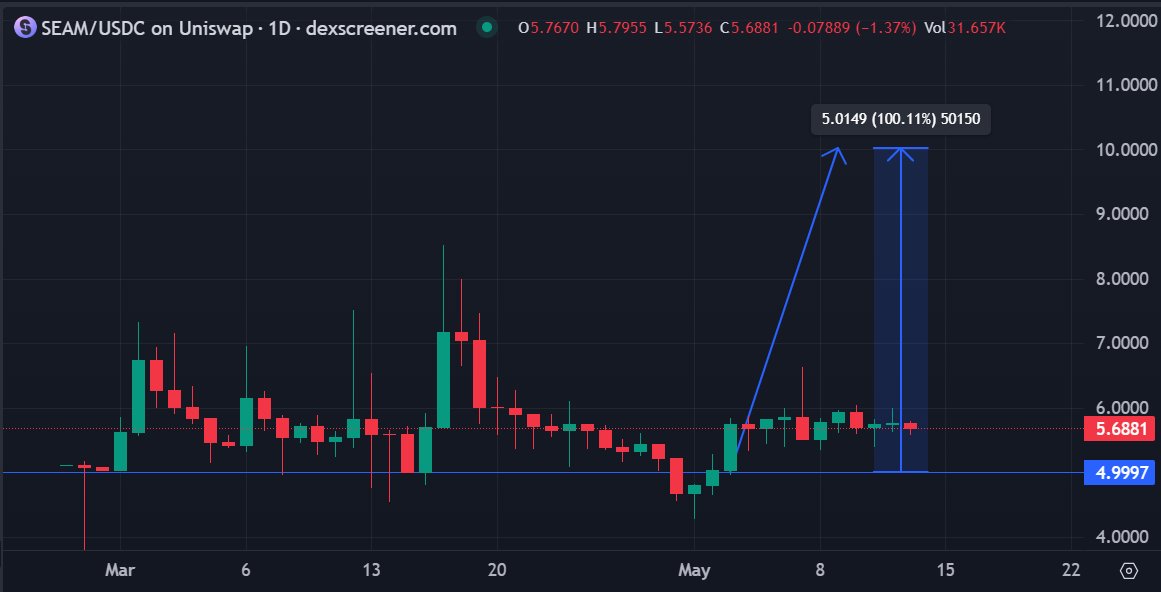Image resolution: width=1161 pixels, height=592 pixels.
Task: Click the change value −0.07889 (−1.37%)
Action: coord(850,29)
